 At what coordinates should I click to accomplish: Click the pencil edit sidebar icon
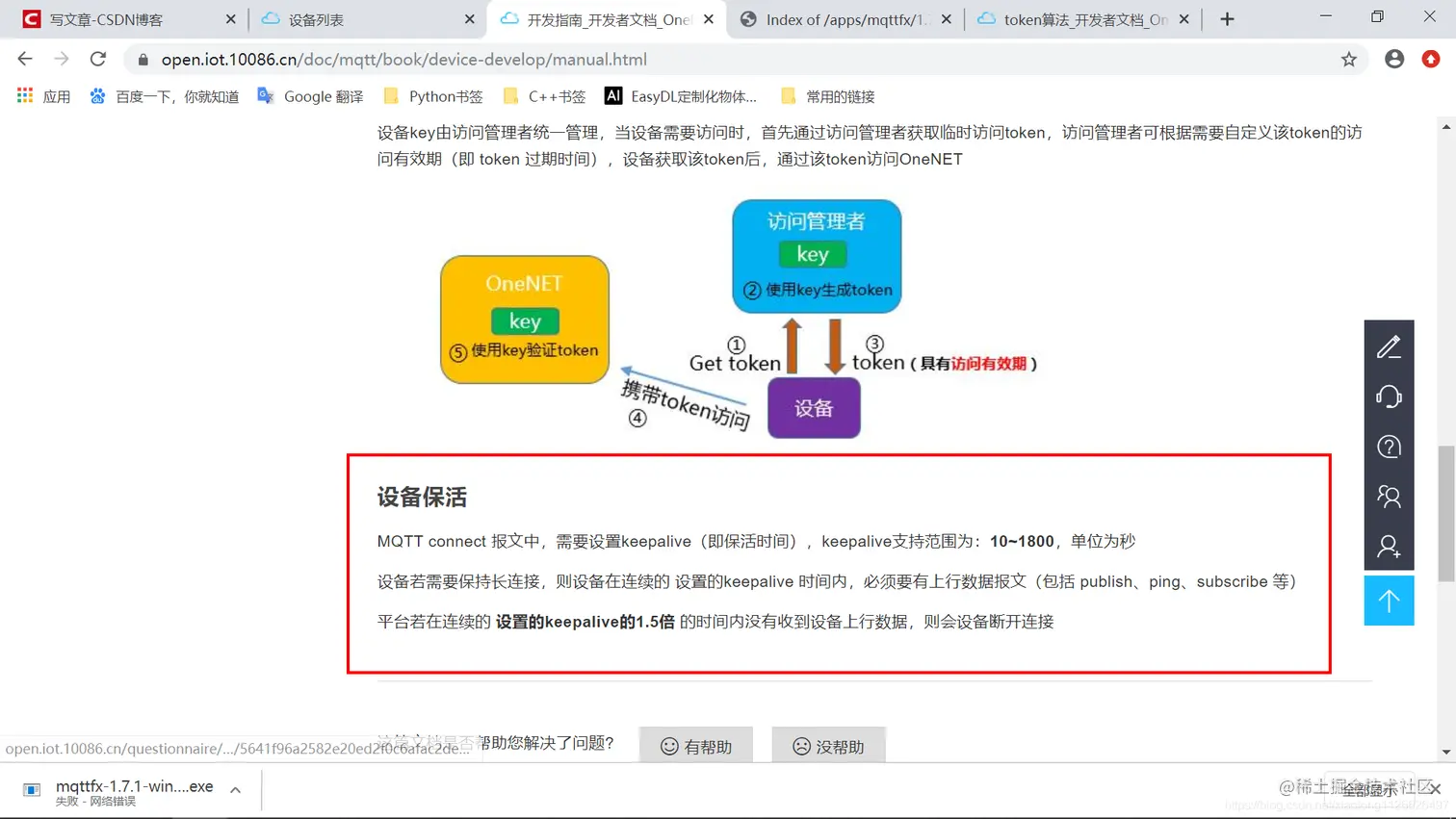click(1389, 346)
